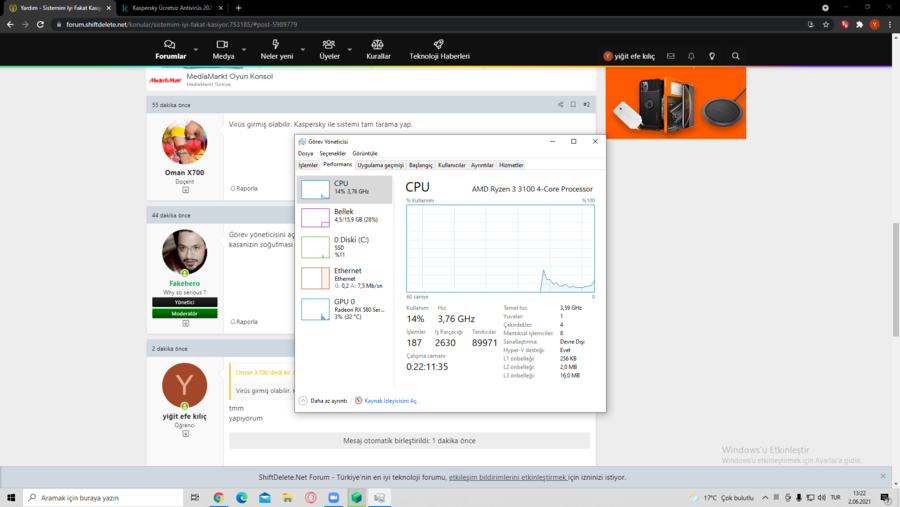The width and height of the screenshot is (900, 507).
Task: Reload the page with refresh button
Action: 40,24
